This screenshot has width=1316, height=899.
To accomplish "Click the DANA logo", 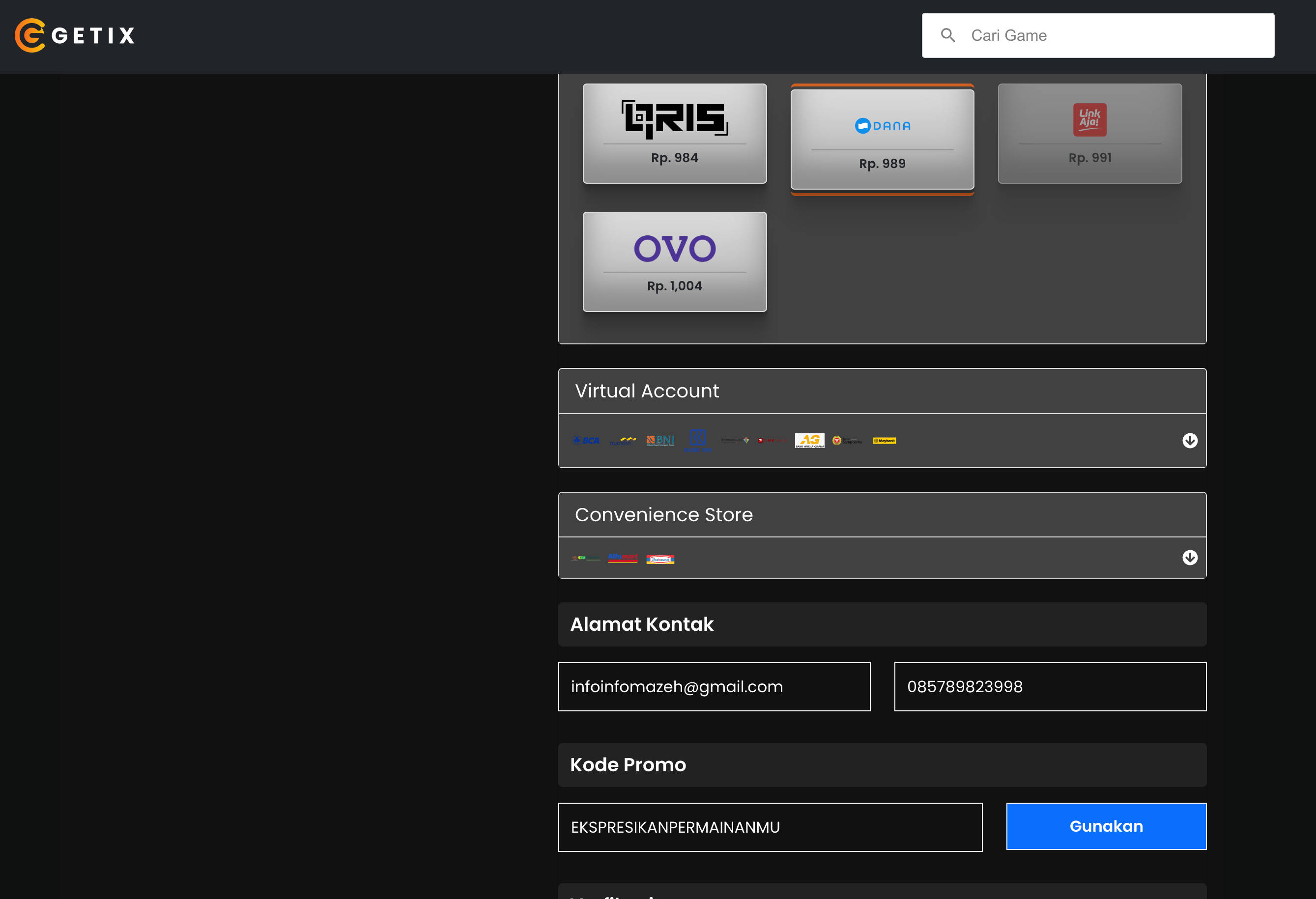I will point(882,126).
